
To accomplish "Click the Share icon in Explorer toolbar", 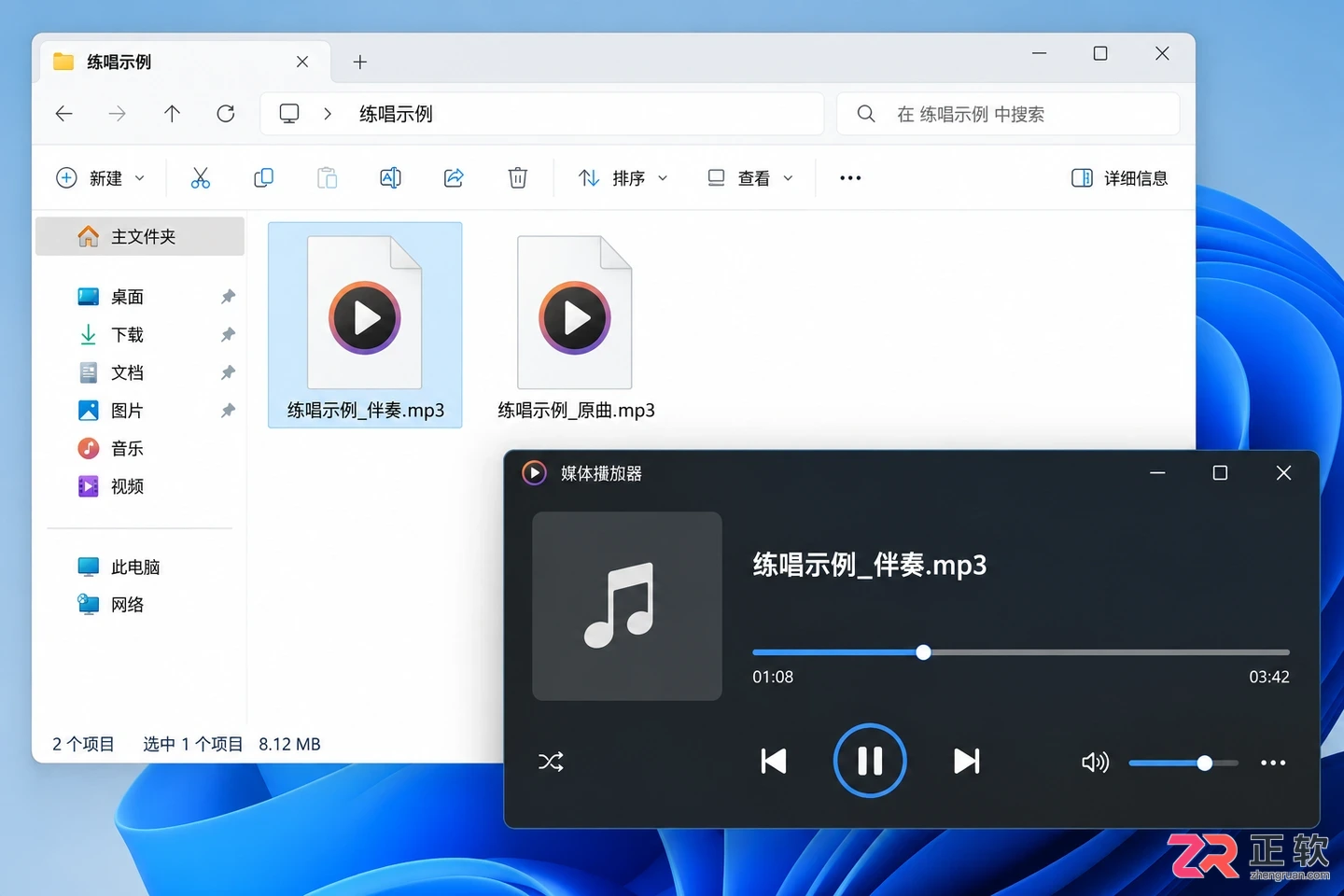I will (x=454, y=177).
